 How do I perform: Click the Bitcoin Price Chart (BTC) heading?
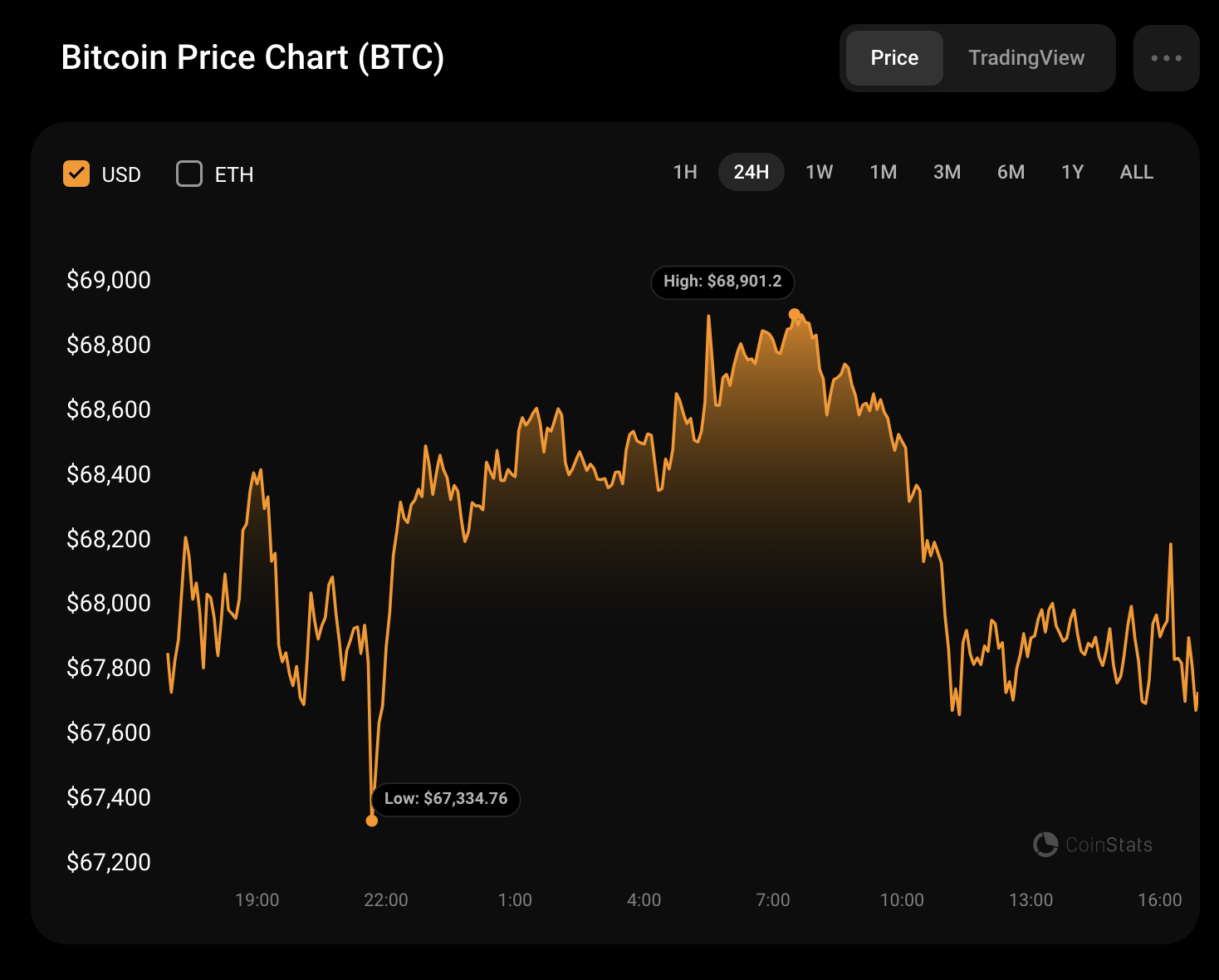tap(252, 58)
